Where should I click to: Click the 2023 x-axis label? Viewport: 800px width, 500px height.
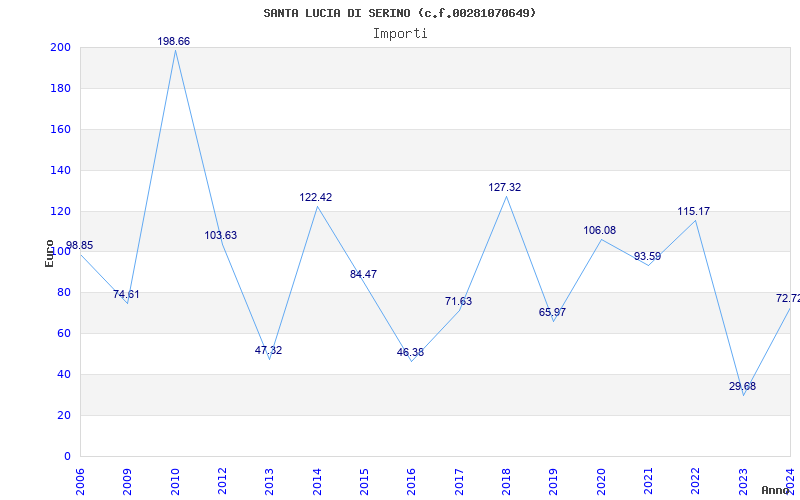[x=743, y=482]
